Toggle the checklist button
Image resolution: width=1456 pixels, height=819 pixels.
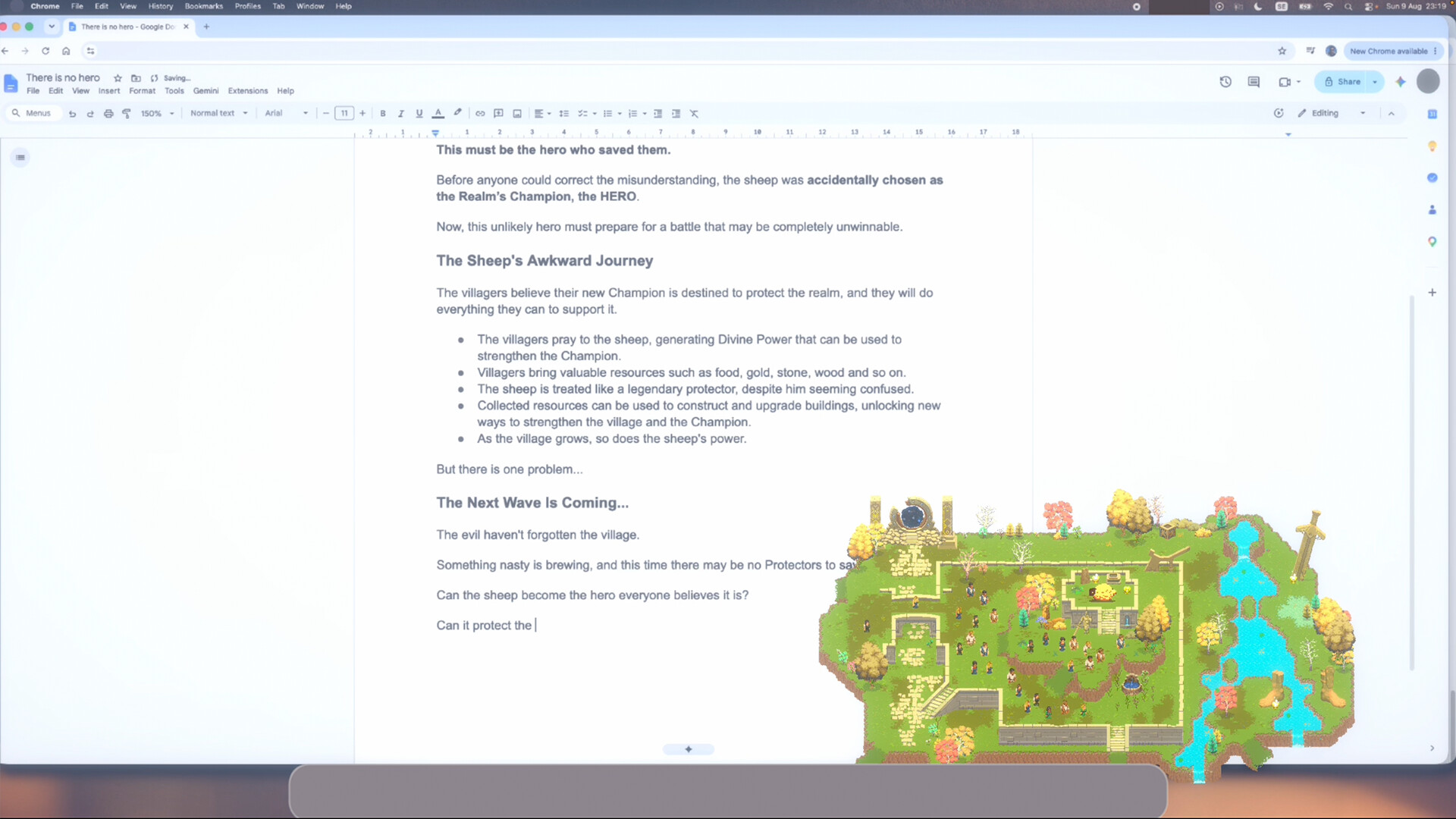(x=582, y=114)
